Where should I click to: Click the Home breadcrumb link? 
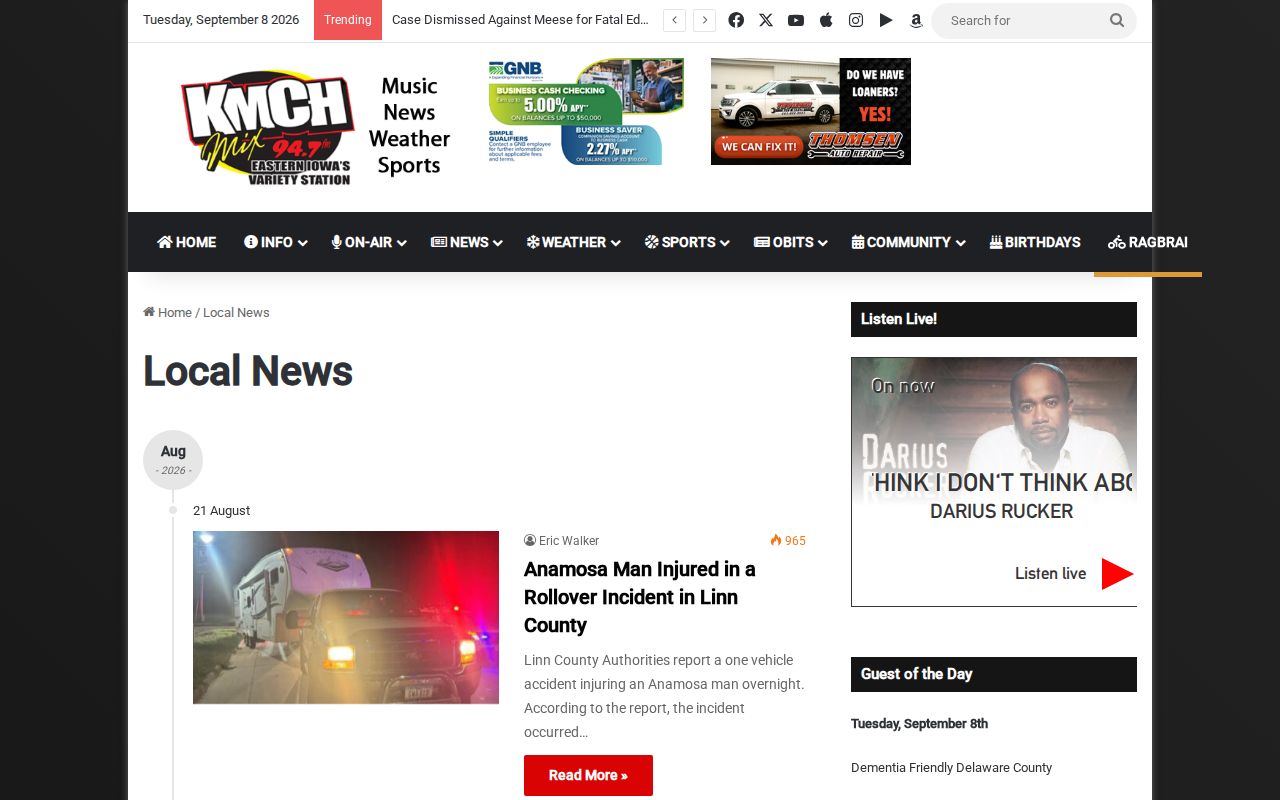tap(174, 313)
